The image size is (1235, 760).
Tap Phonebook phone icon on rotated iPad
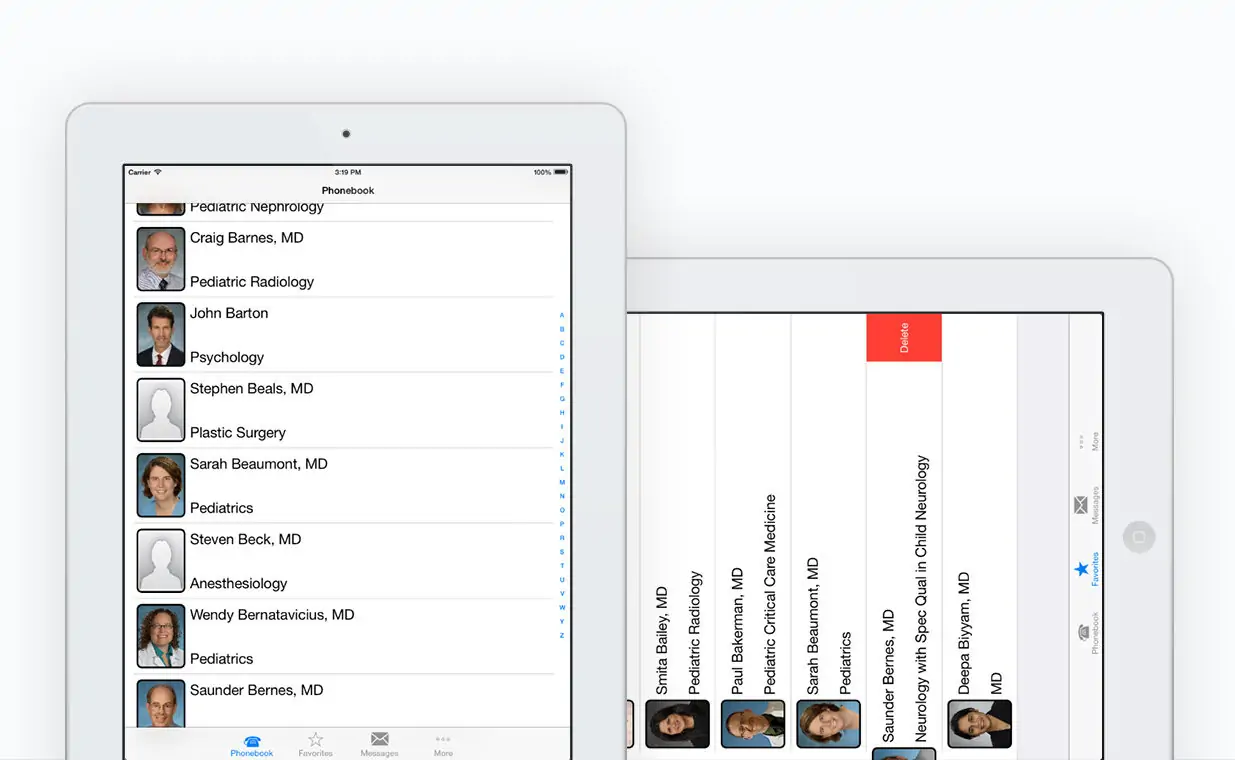[1083, 632]
